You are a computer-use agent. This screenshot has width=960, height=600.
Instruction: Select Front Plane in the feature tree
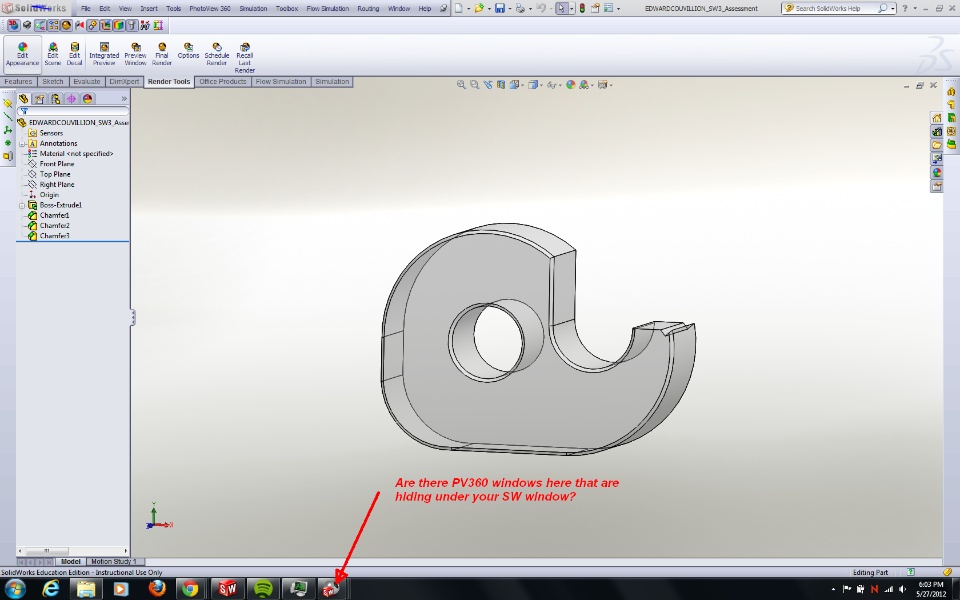click(57, 164)
